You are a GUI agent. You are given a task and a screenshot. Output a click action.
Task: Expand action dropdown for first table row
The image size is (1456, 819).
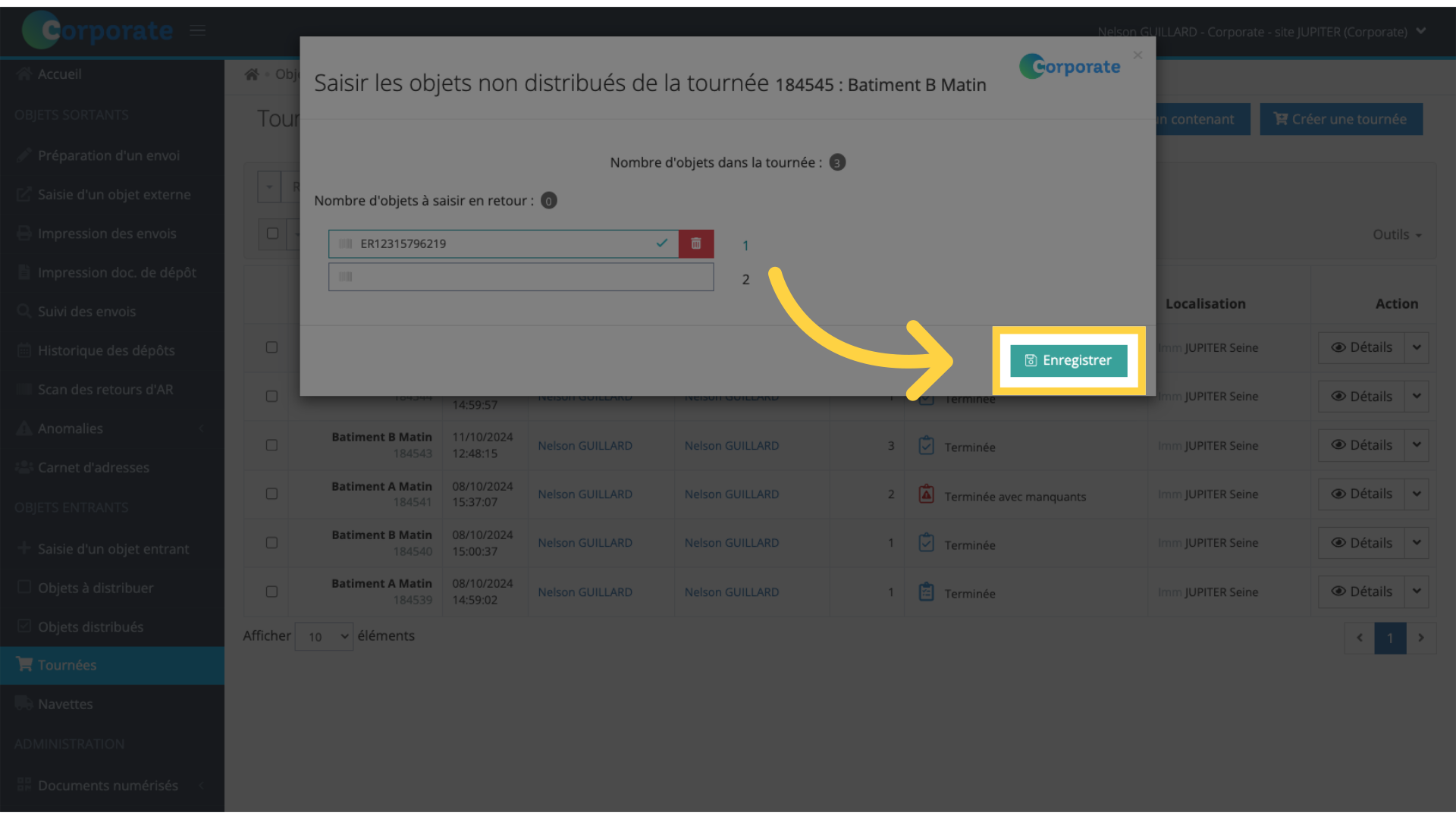pos(1417,347)
